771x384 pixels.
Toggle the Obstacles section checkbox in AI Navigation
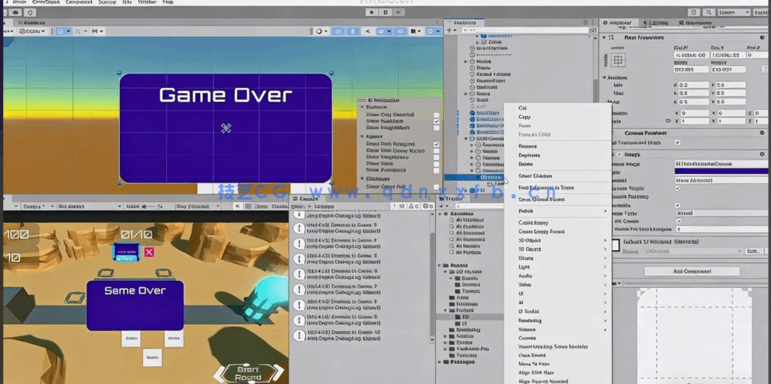click(436, 187)
